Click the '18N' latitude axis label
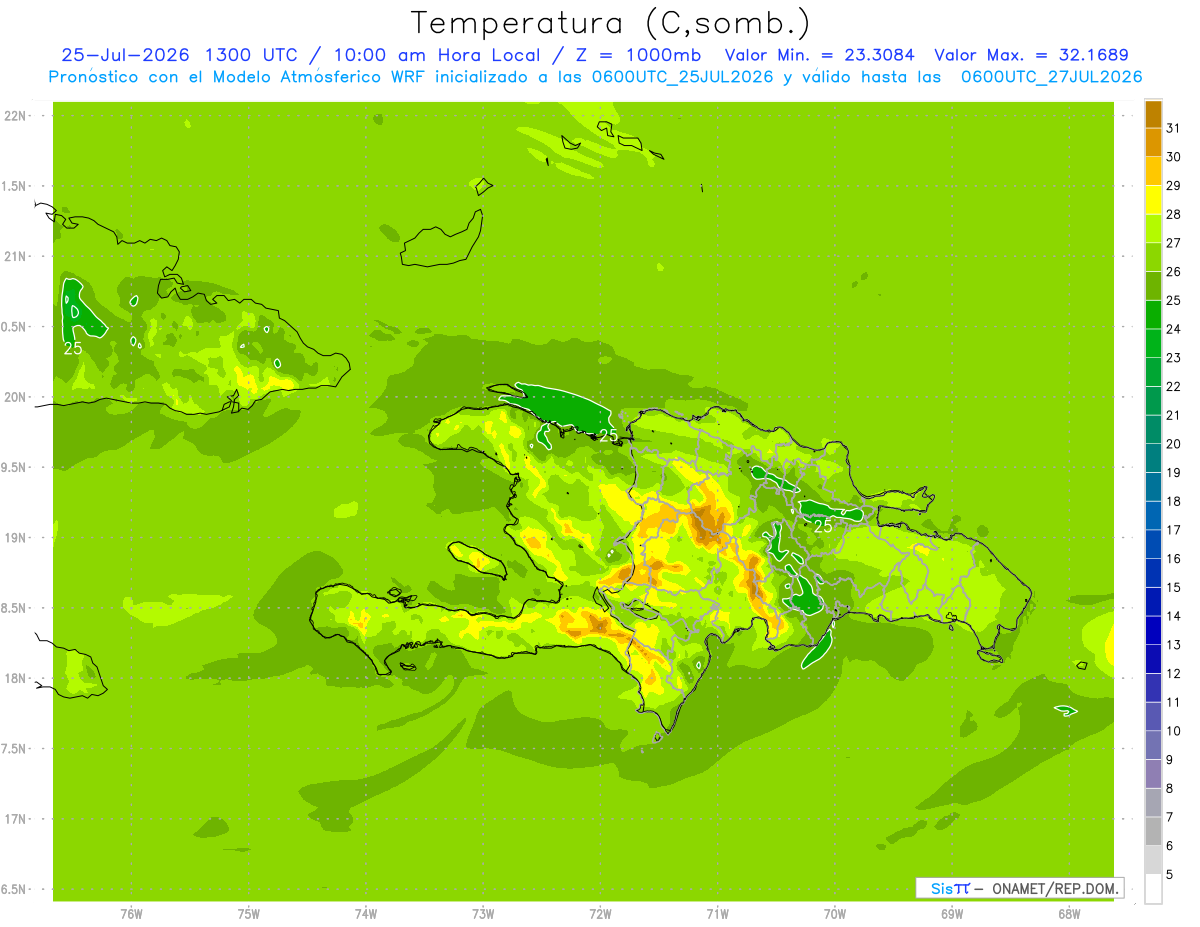 (x=14, y=678)
